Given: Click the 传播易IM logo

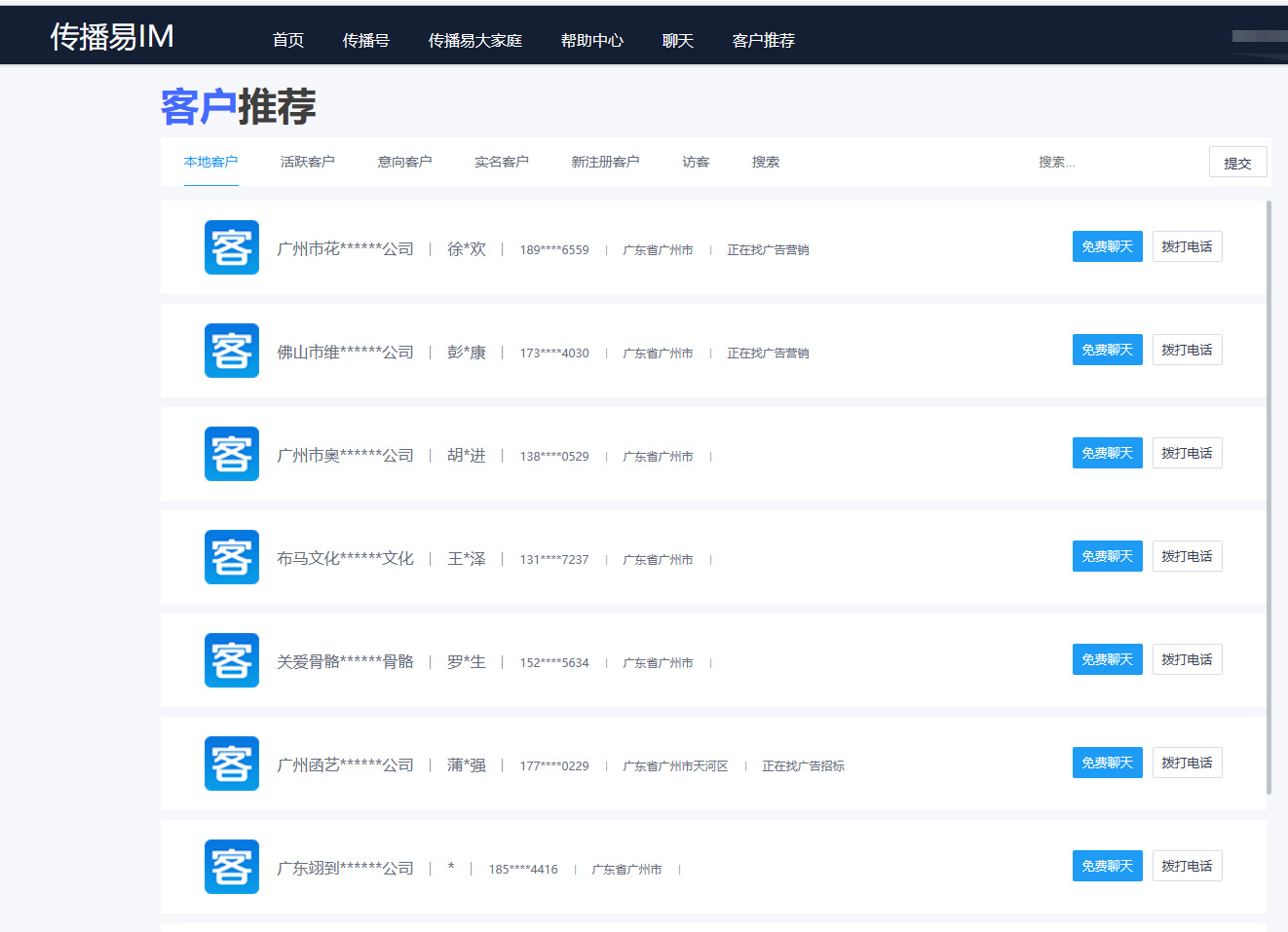Looking at the screenshot, I should (x=113, y=37).
